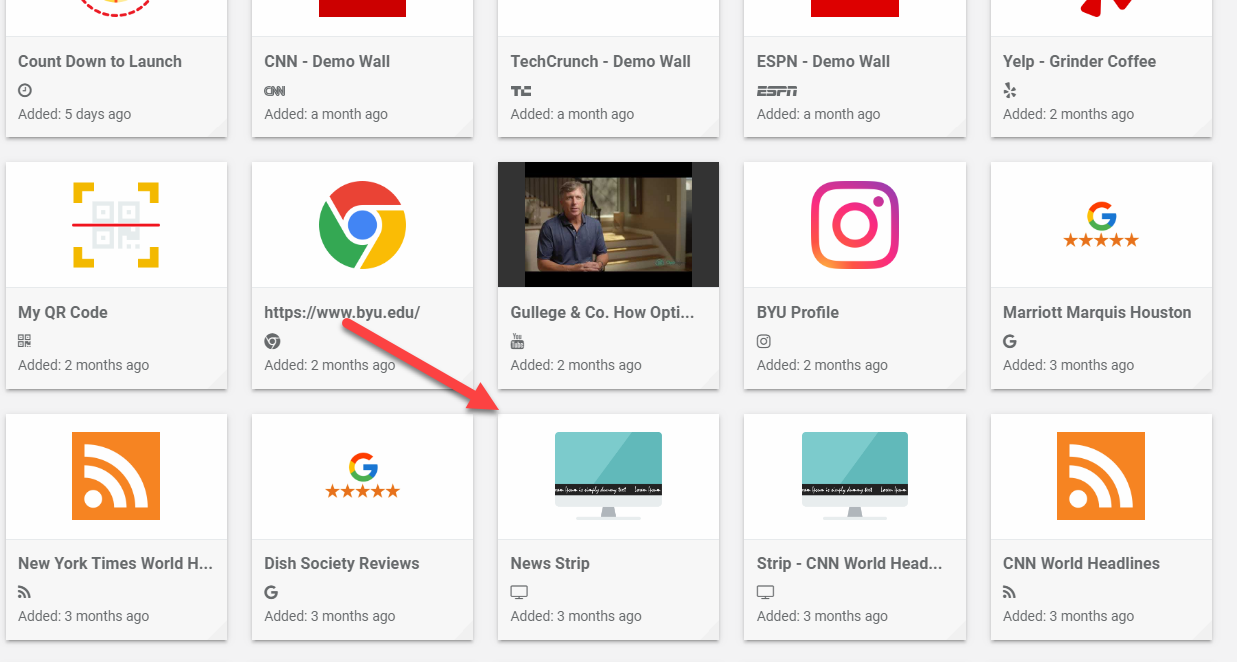This screenshot has height=662, width=1237.
Task: Click the RSS icon for CNN World Headlines
Action: (1100, 476)
